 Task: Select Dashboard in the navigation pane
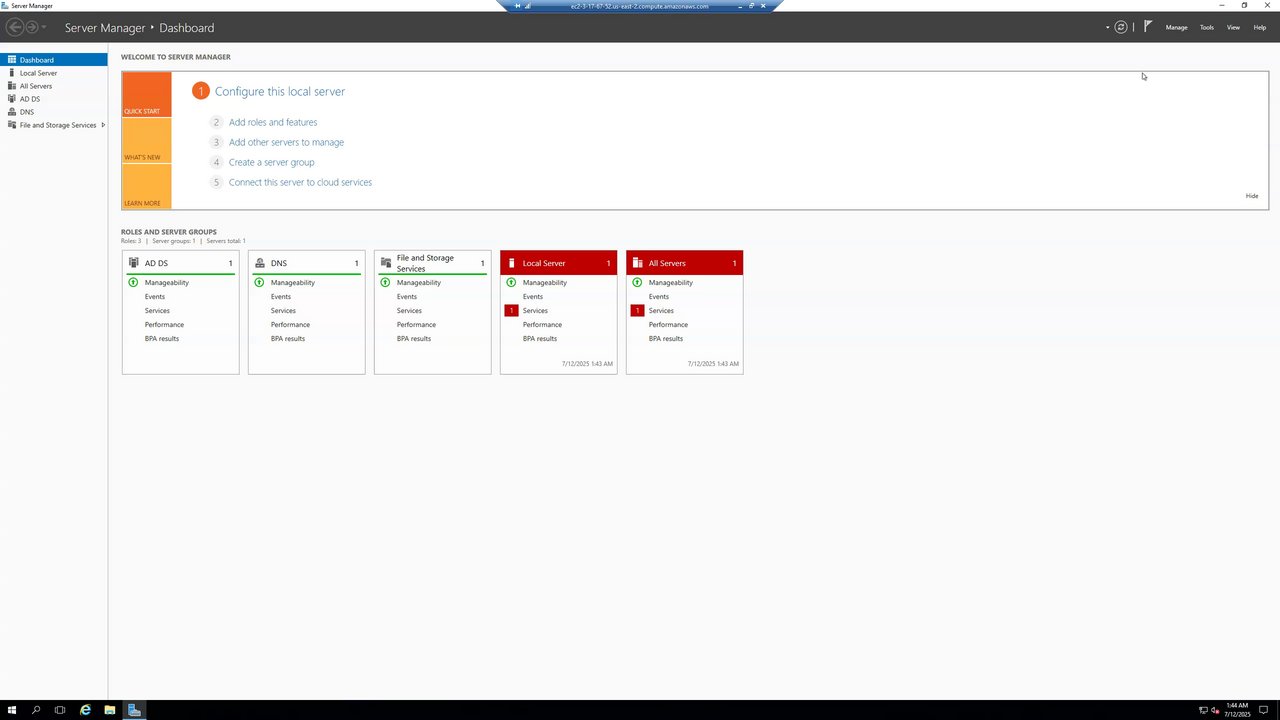54,60
